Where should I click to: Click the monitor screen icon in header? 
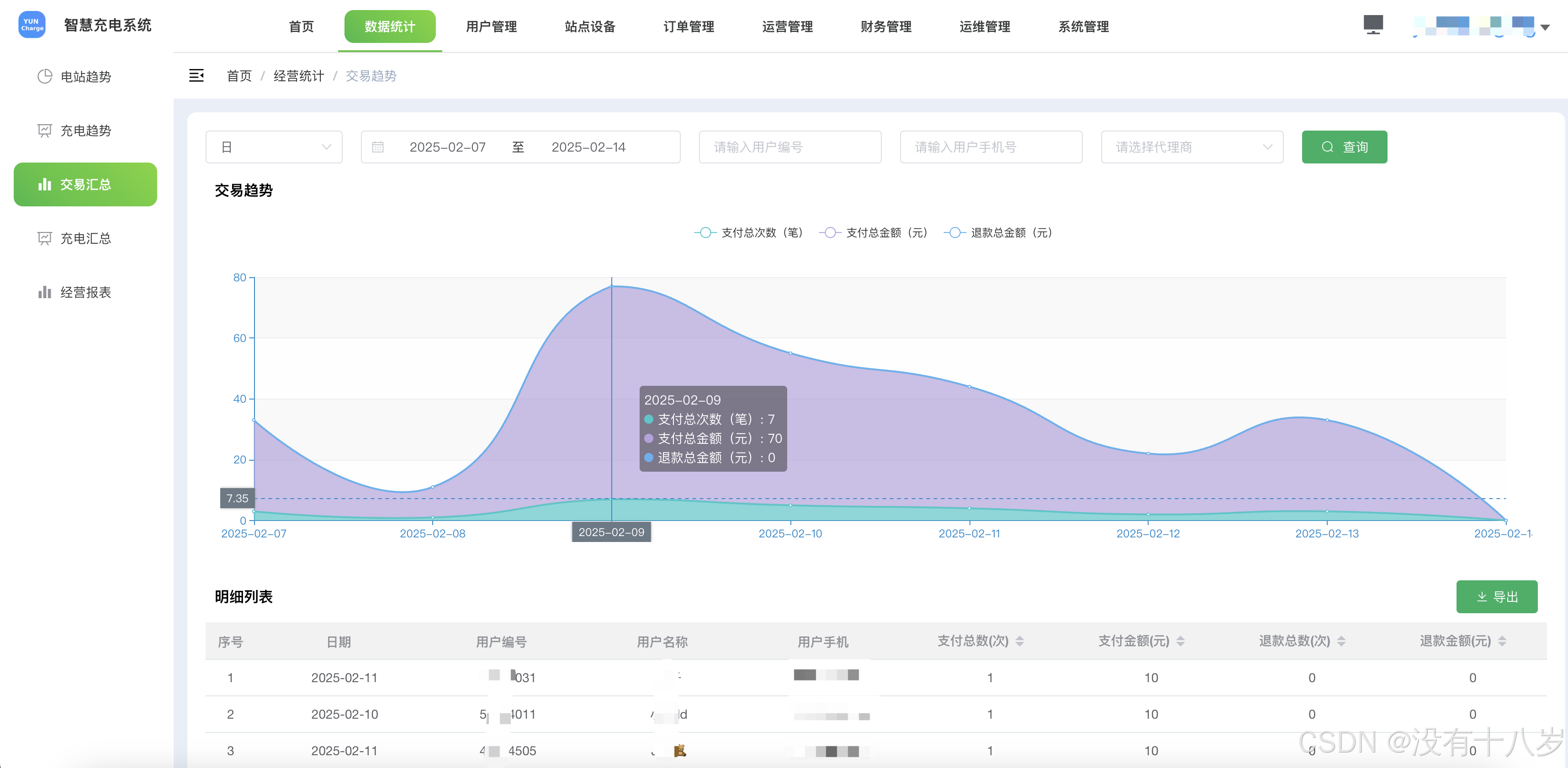pos(1372,25)
